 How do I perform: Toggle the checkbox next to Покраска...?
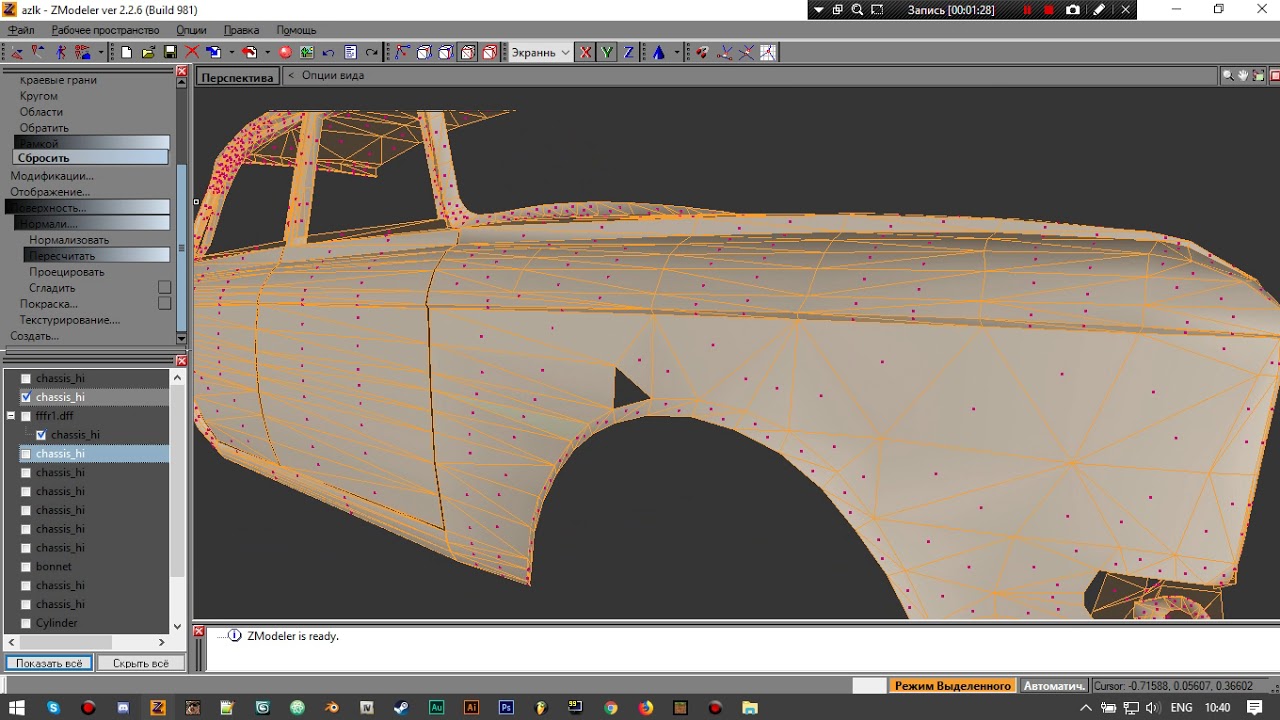(165, 304)
